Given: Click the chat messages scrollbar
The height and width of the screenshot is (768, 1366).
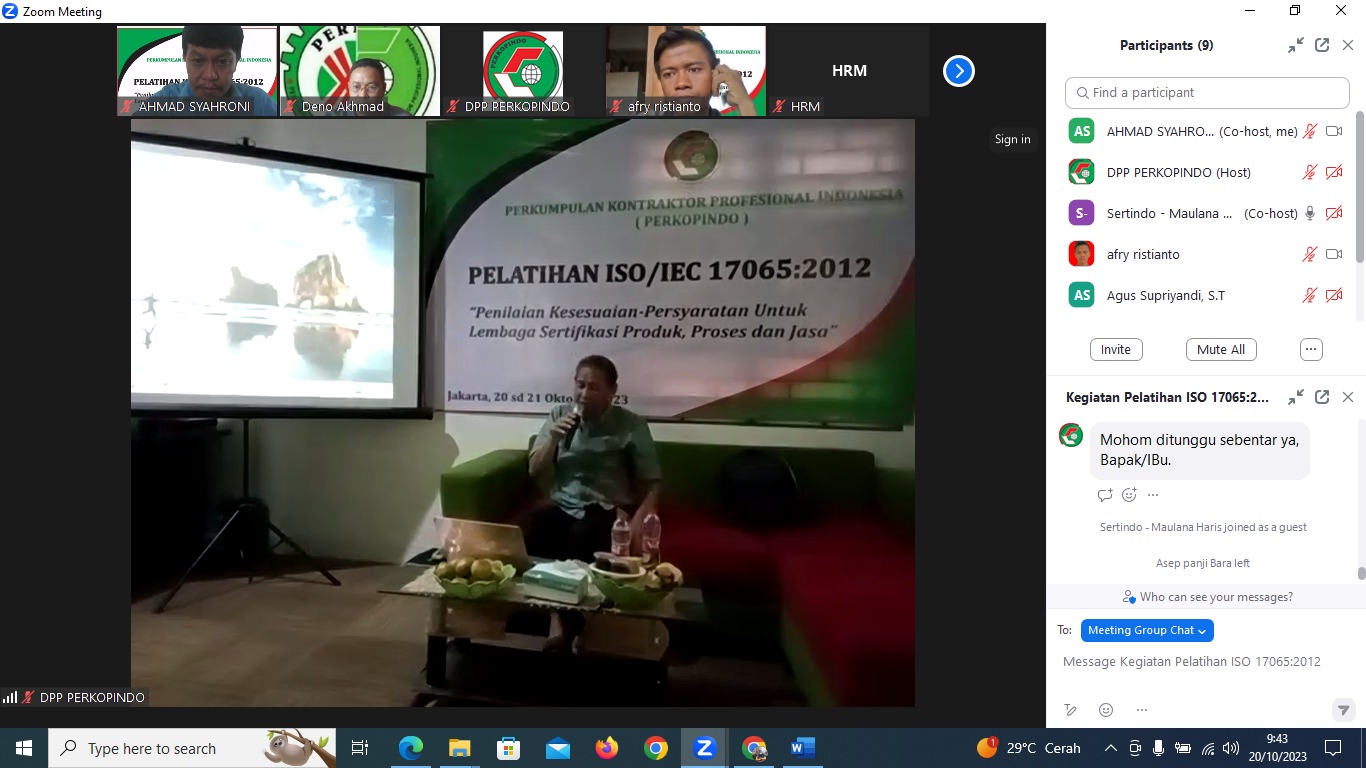Looking at the screenshot, I should [1361, 573].
